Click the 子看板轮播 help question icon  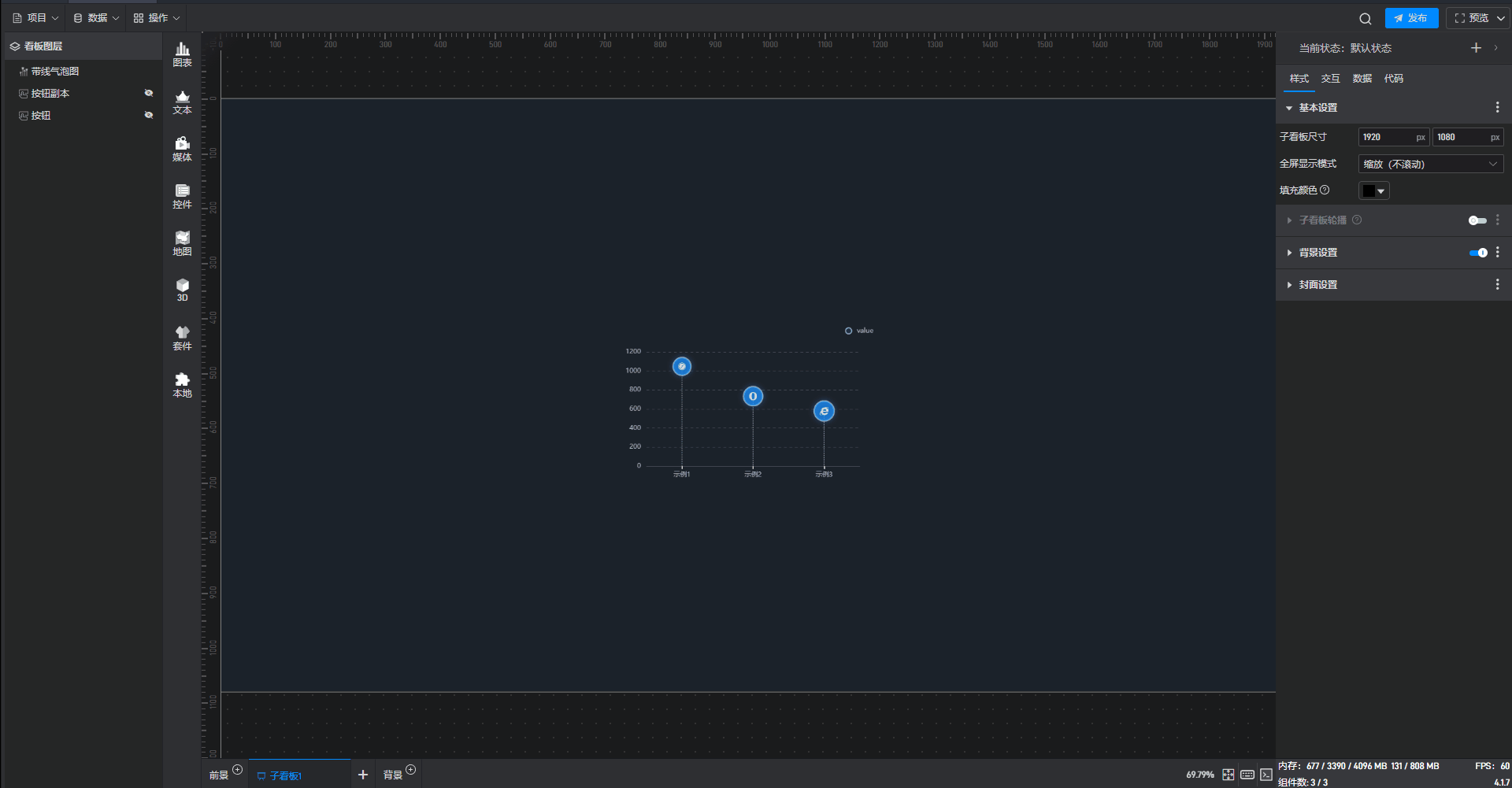click(x=1357, y=220)
